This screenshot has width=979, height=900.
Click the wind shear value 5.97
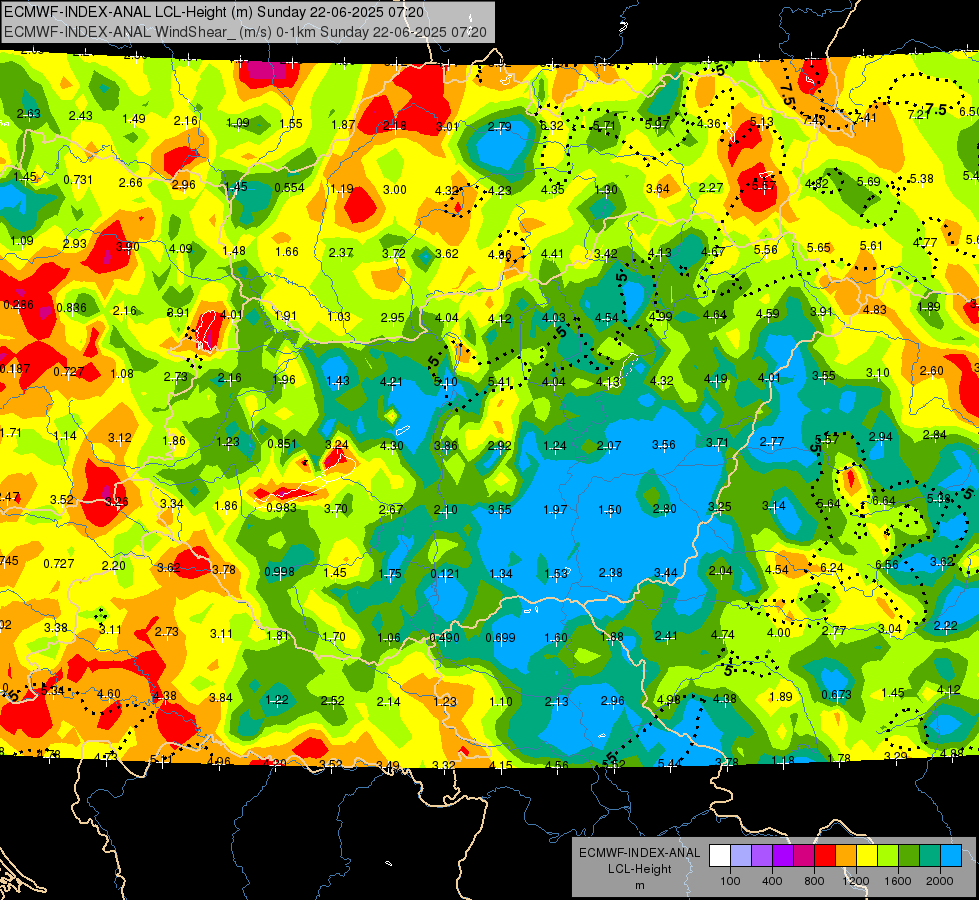click(657, 124)
